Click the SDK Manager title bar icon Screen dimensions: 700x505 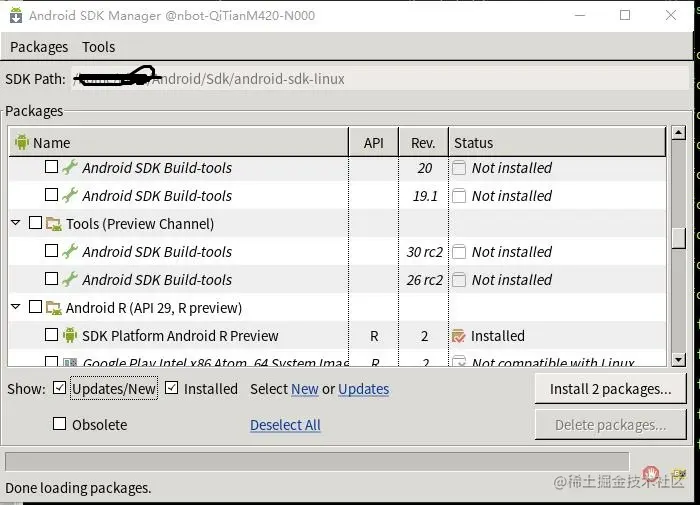point(16,16)
